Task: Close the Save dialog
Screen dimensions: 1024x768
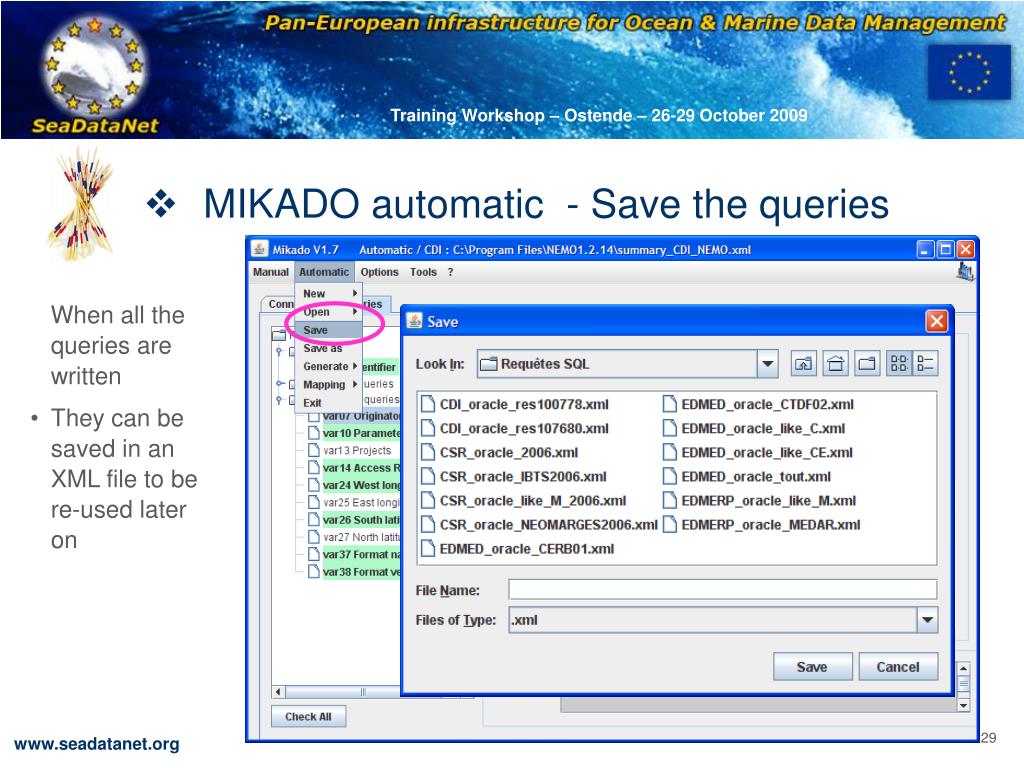Action: tap(936, 321)
